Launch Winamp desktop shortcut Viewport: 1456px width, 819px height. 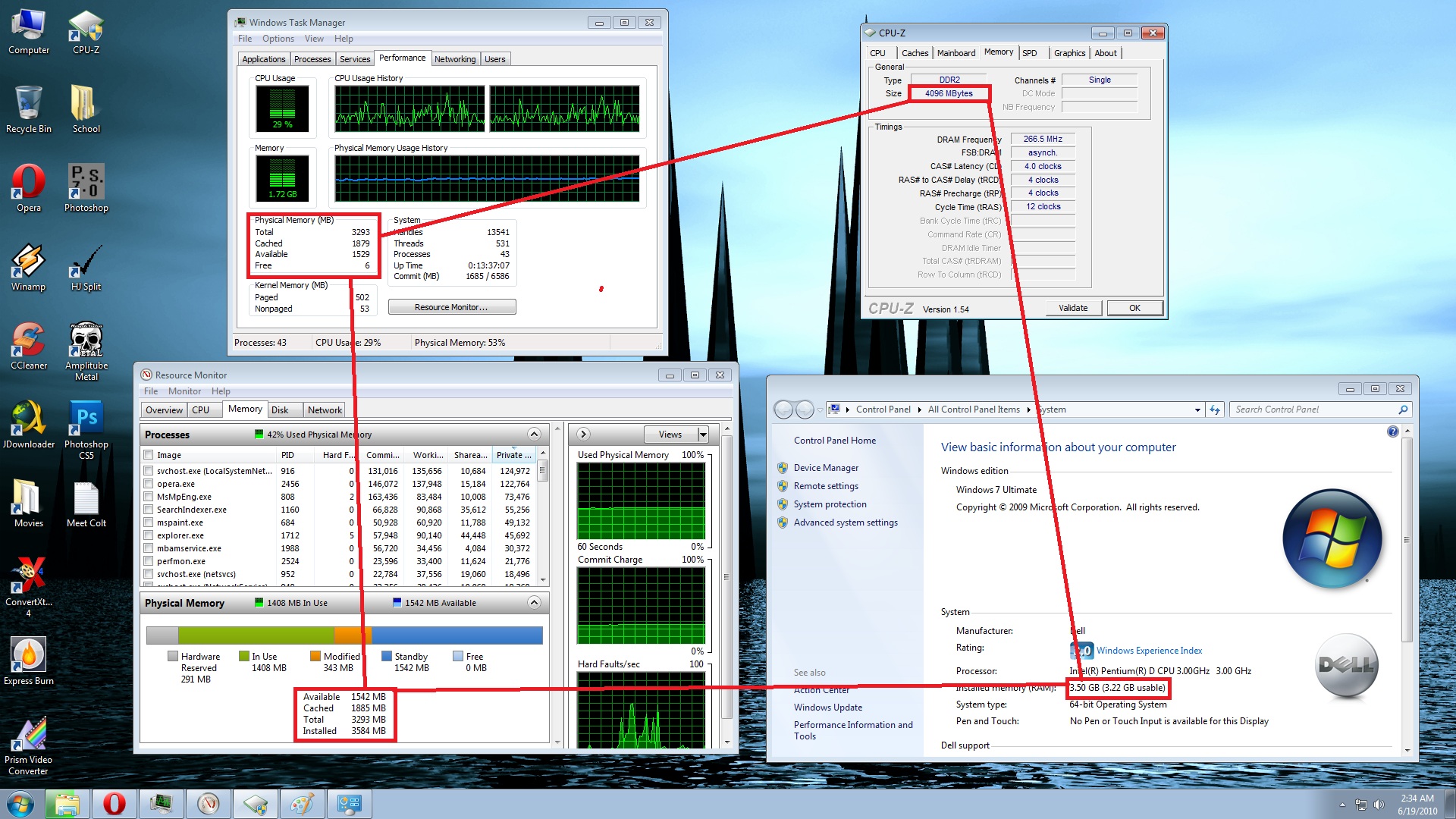coord(29,268)
